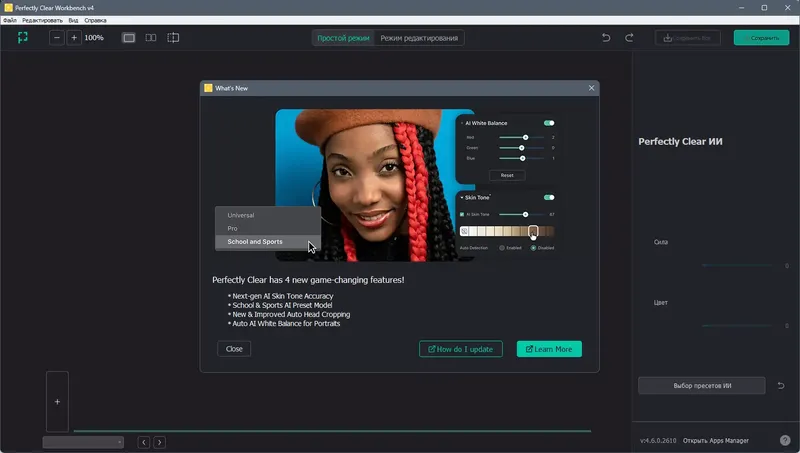Image resolution: width=800 pixels, height=453 pixels.
Task: Switch to Режим редактирования tab
Action: 419,38
